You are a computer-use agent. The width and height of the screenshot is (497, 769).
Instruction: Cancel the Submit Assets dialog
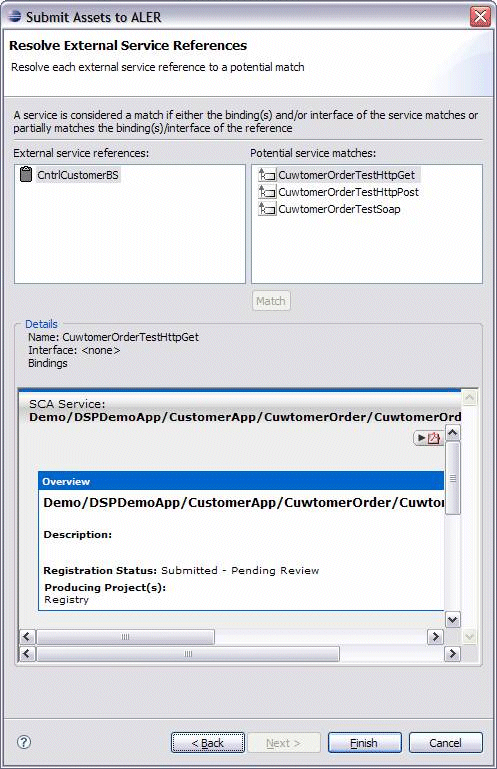[445, 743]
